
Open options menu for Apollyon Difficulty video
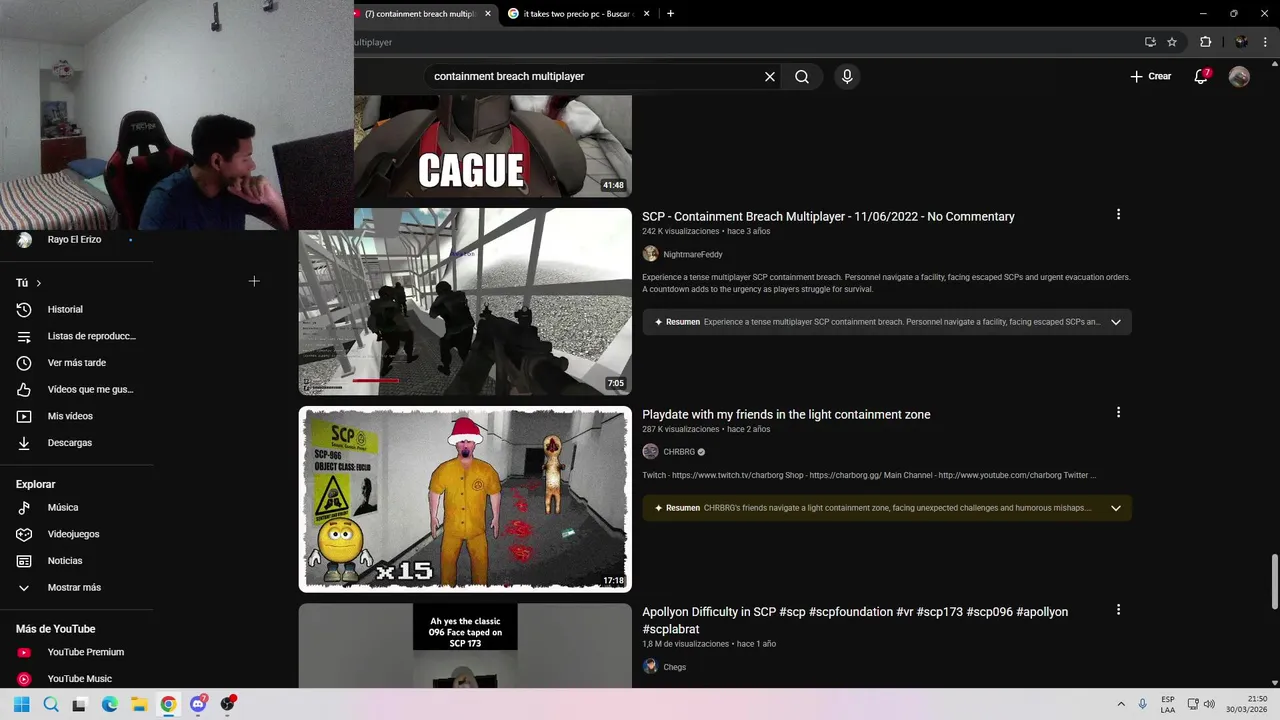tap(1118, 609)
